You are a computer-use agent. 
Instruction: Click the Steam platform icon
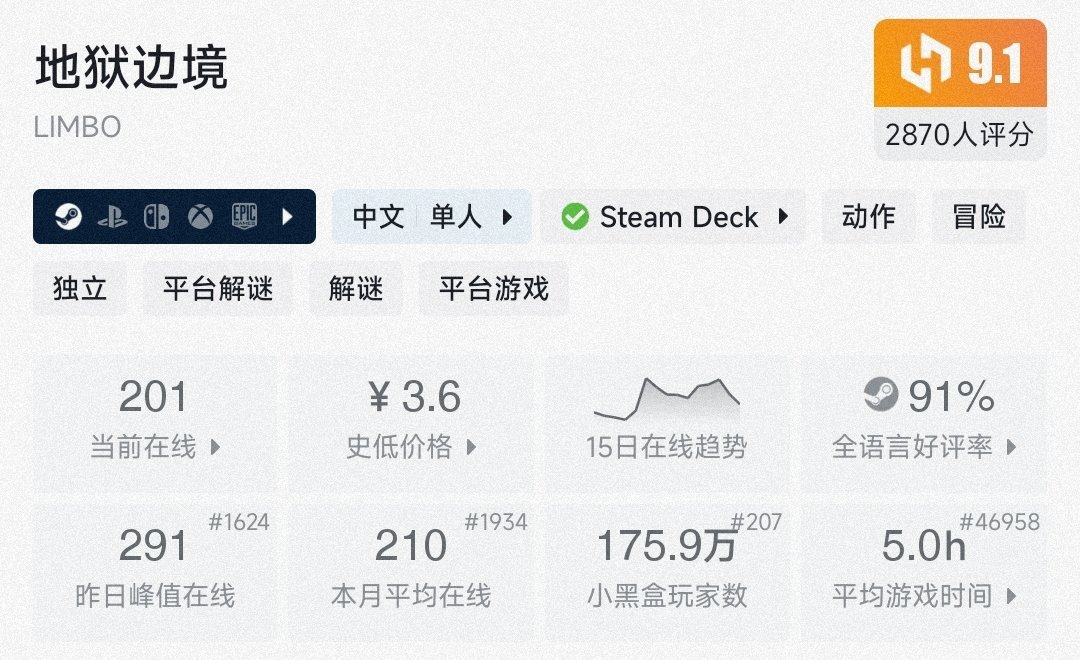[68, 217]
